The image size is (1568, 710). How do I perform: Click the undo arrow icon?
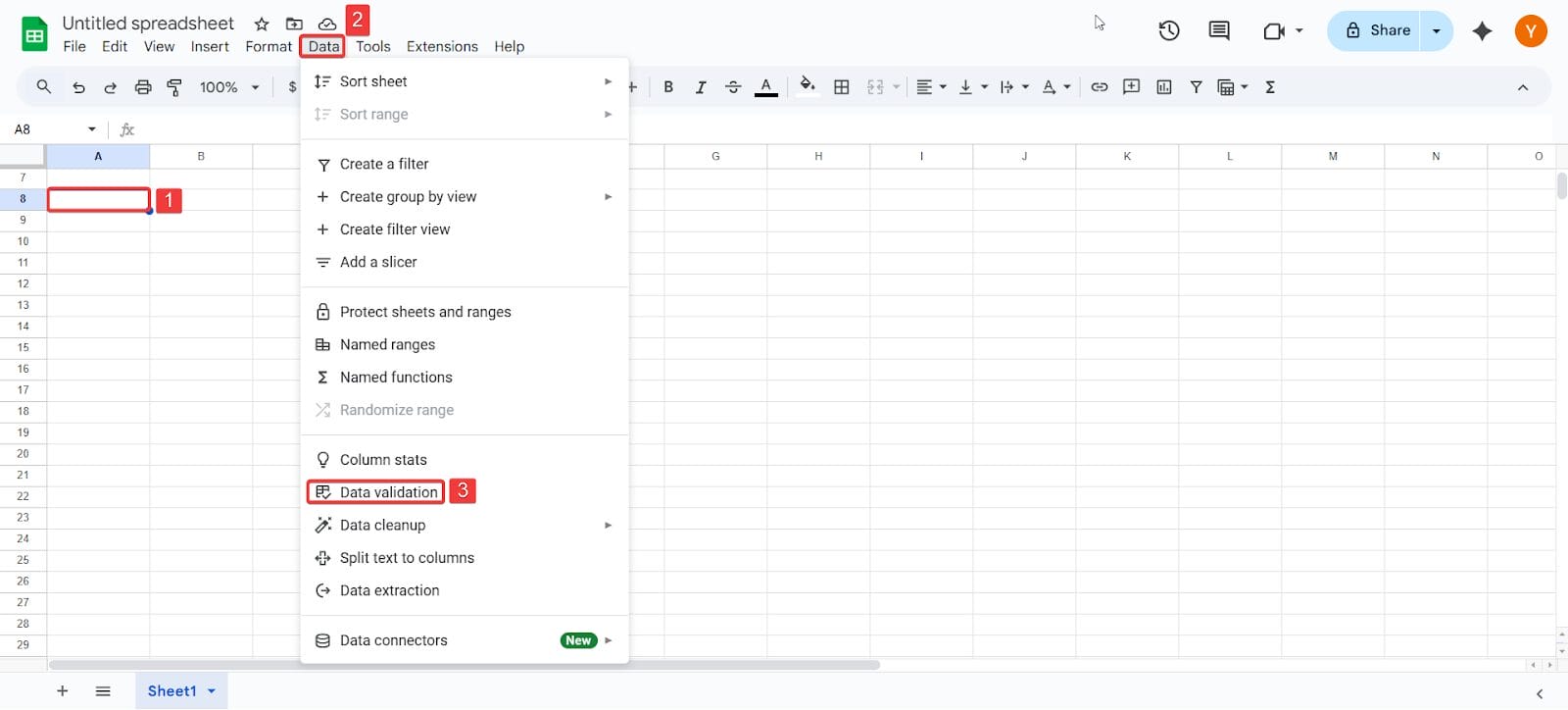(x=78, y=87)
